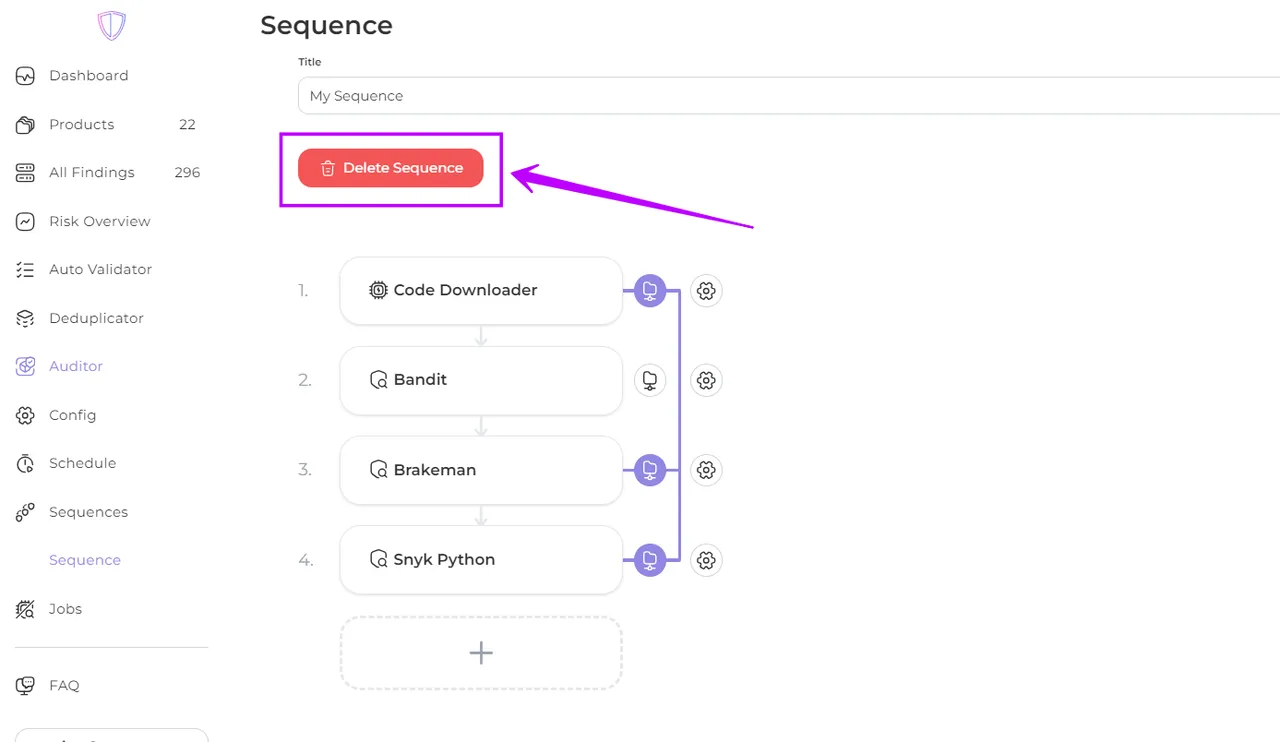The width and height of the screenshot is (1280, 742).
Task: Click the Auto Validator checklist icon
Action: [25, 270]
